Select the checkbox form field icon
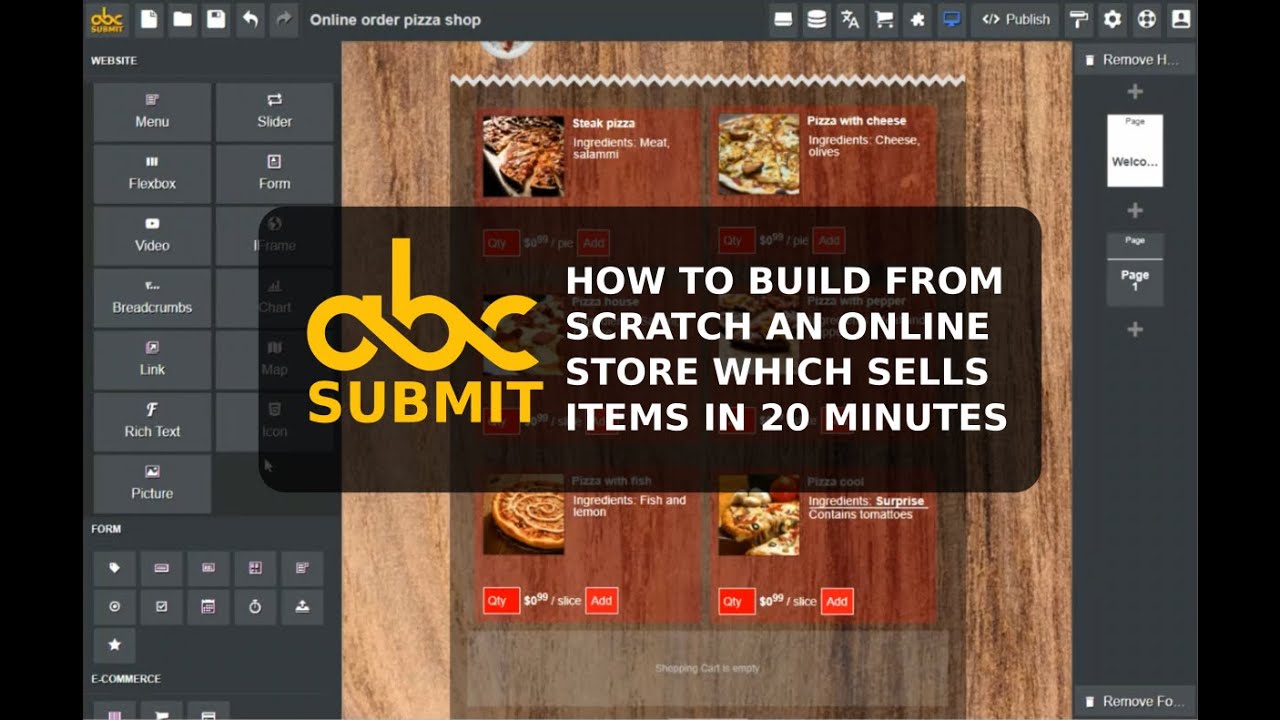 [161, 607]
